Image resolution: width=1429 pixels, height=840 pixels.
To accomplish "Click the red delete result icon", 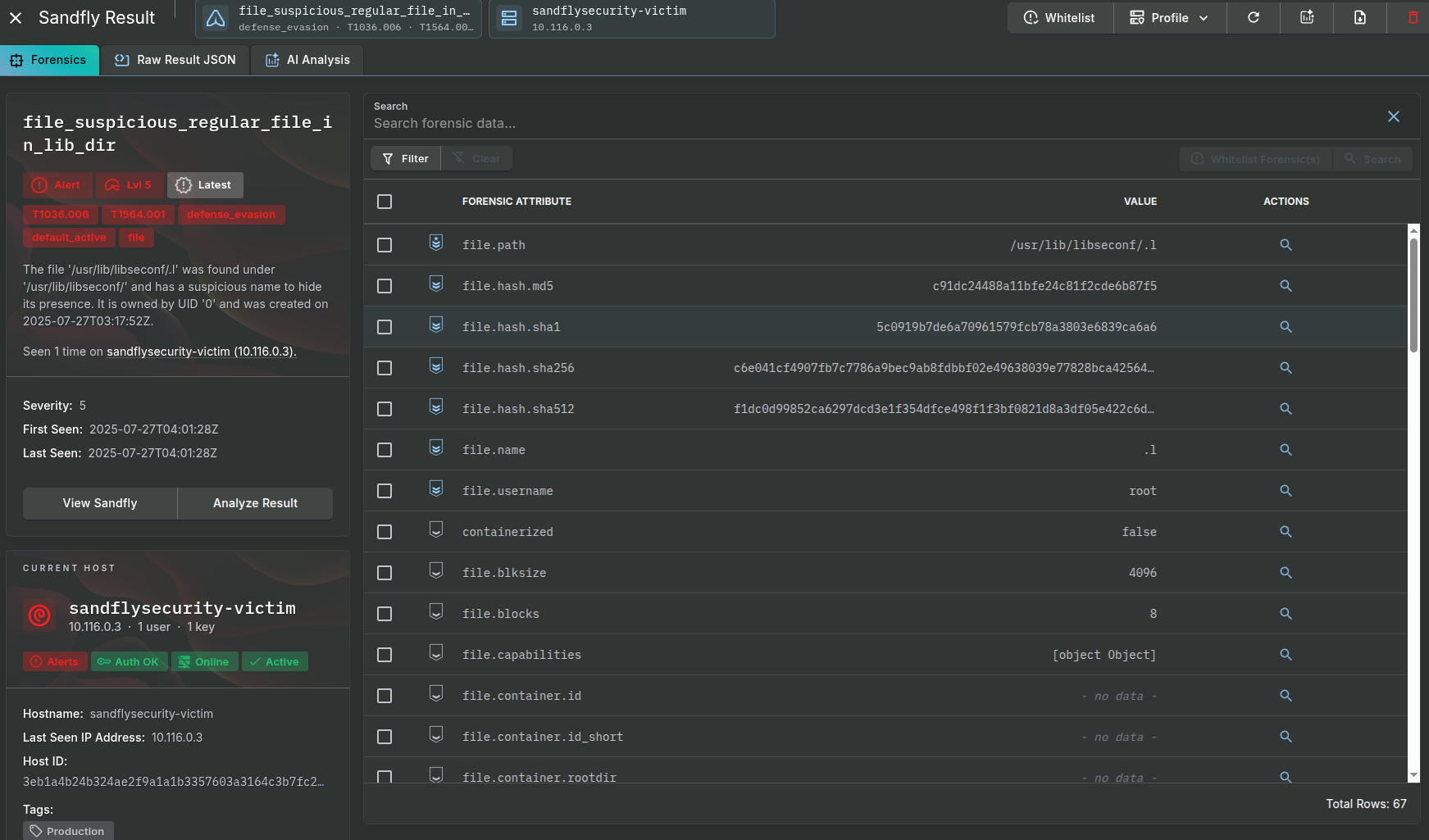I will 1411,17.
